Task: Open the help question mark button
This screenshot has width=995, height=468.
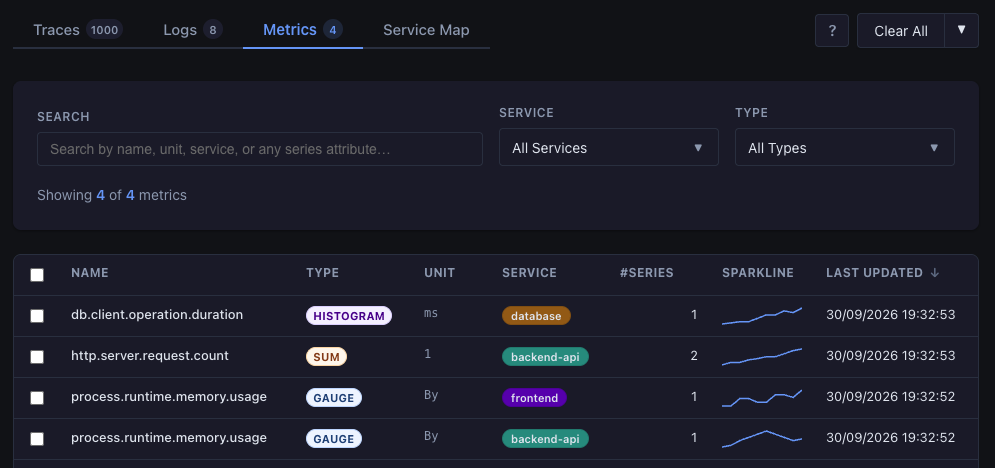Action: [x=832, y=30]
